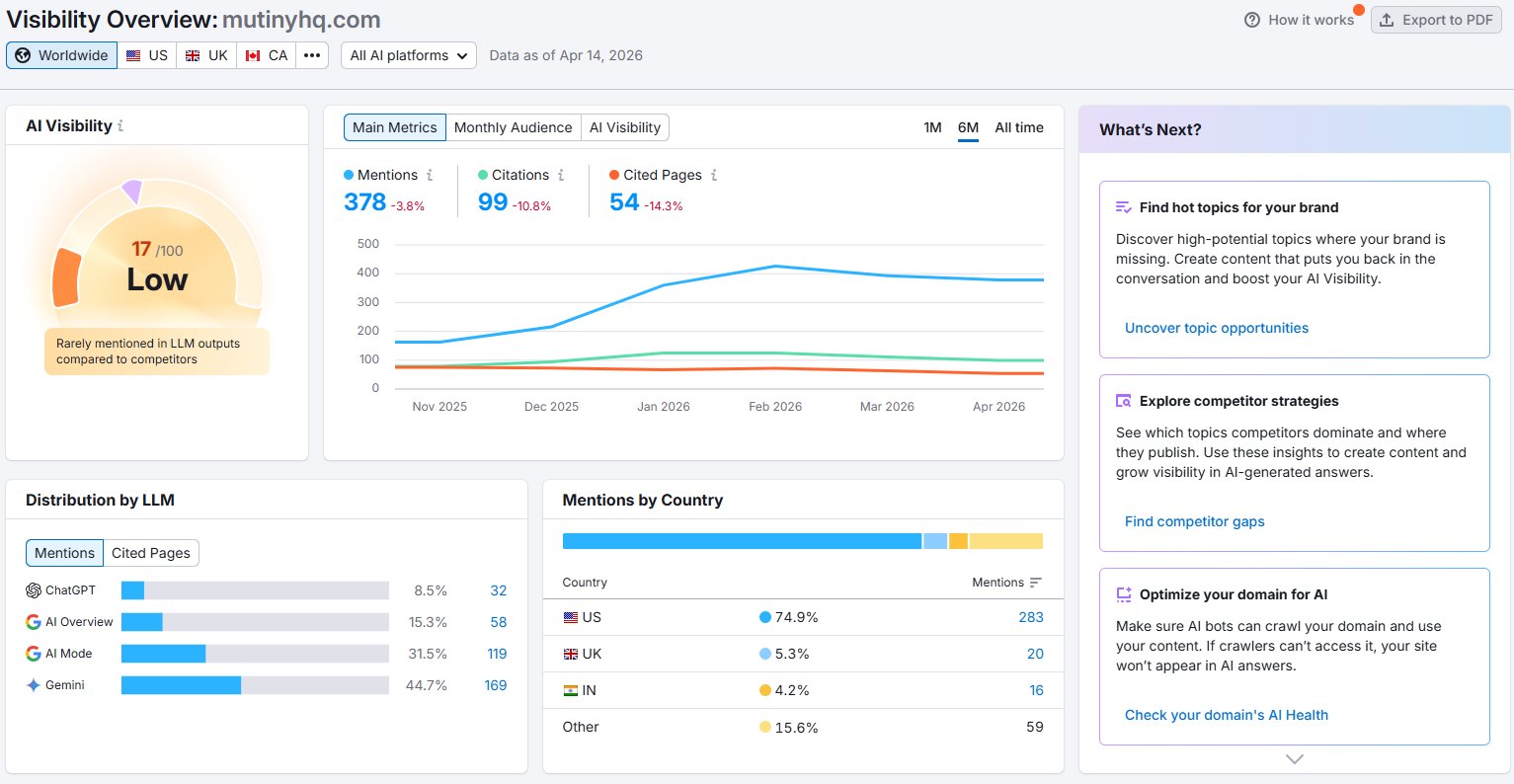The height and width of the screenshot is (784, 1514).
Task: Switch to the AI Visibility chart tab
Action: pyautogui.click(x=625, y=127)
